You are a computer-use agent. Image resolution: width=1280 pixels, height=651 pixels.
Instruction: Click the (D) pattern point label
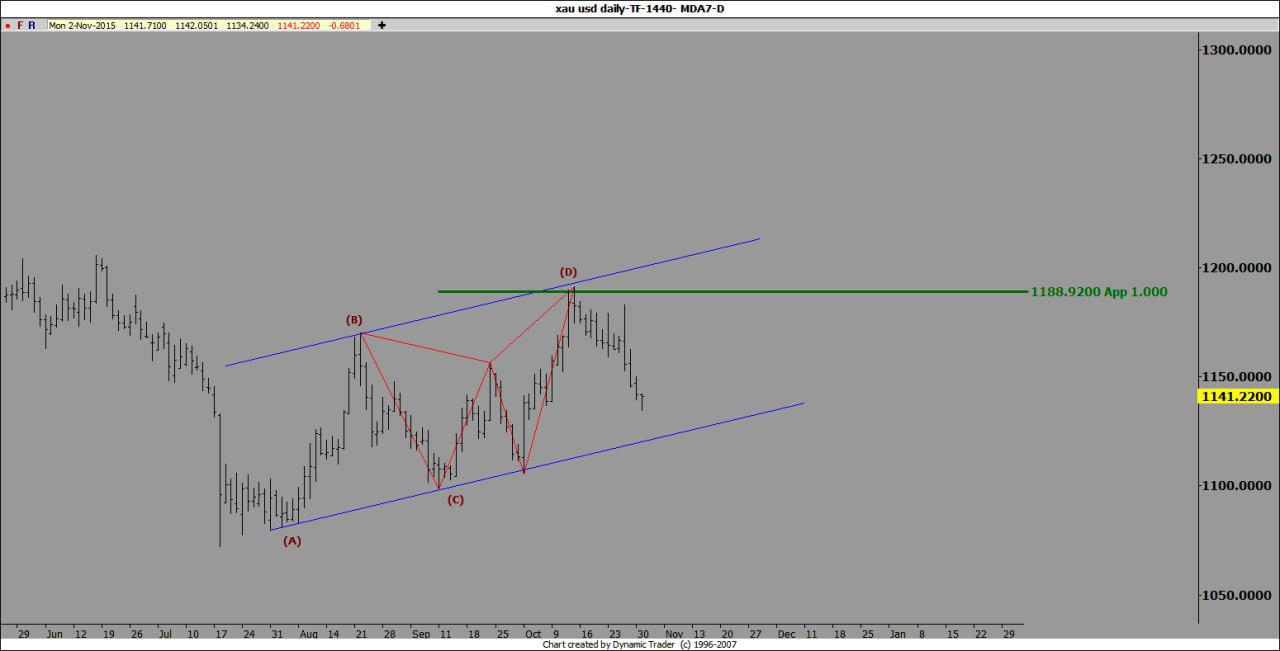pyautogui.click(x=569, y=270)
